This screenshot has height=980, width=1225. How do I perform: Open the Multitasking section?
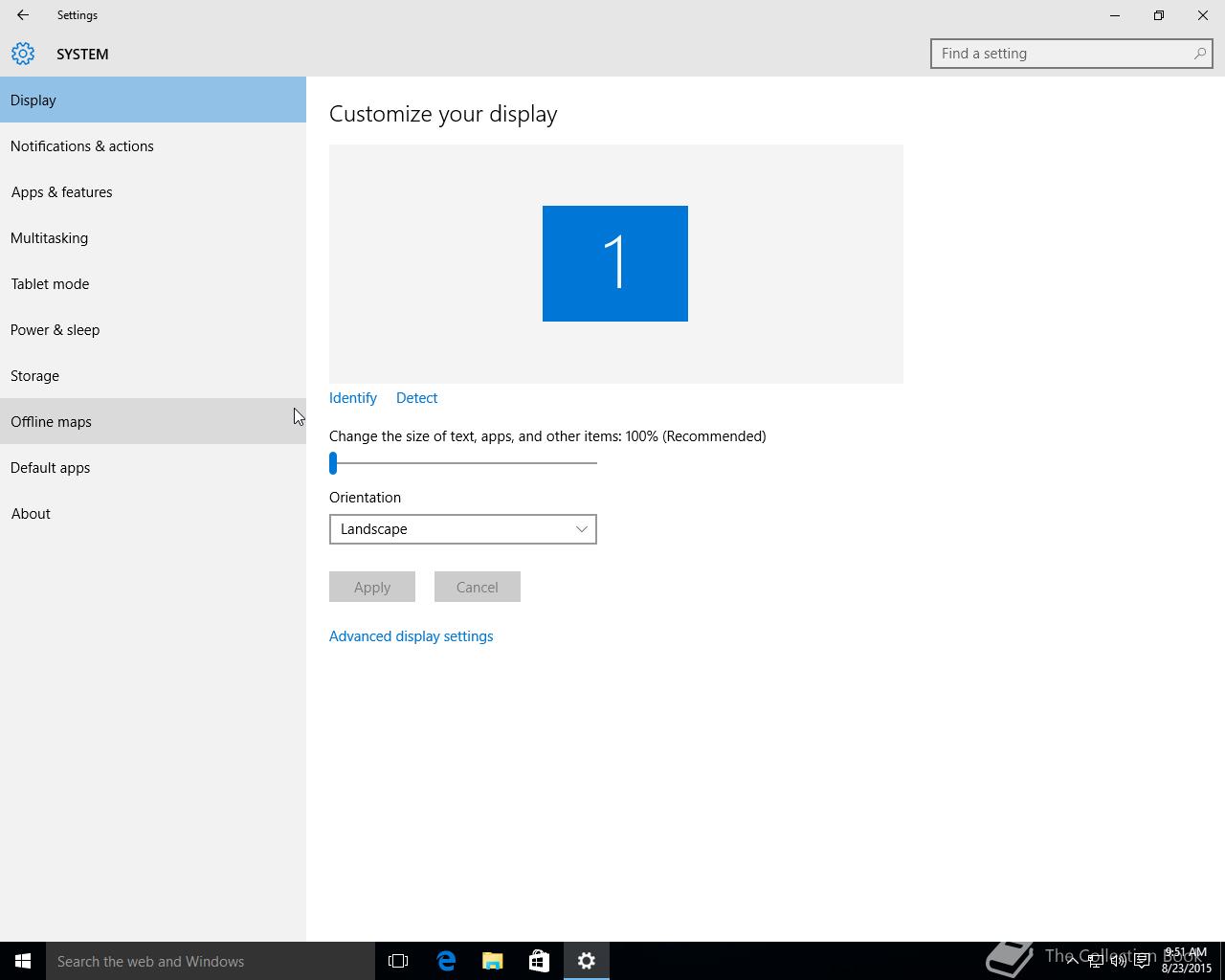click(x=153, y=237)
